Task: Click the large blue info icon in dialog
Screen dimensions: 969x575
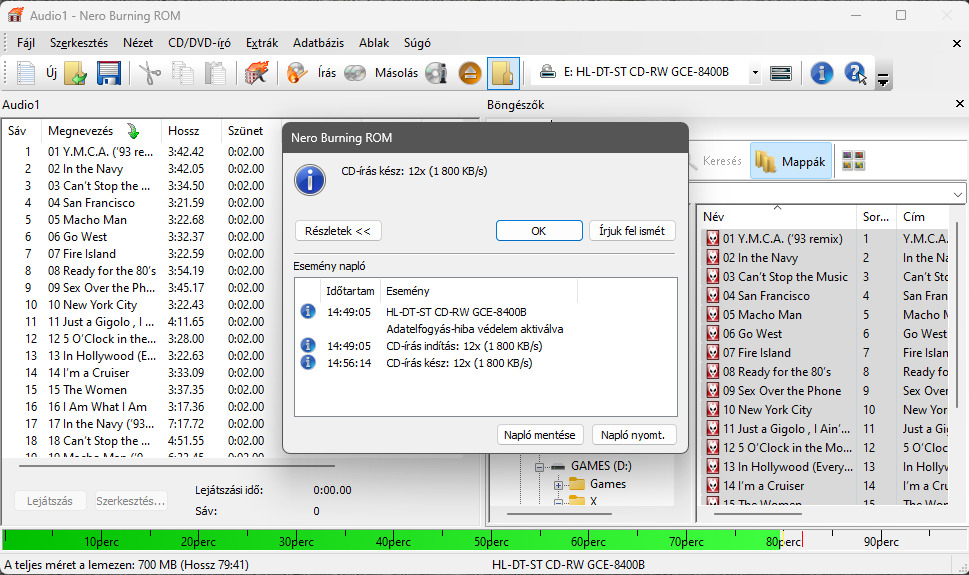Action: pos(310,180)
